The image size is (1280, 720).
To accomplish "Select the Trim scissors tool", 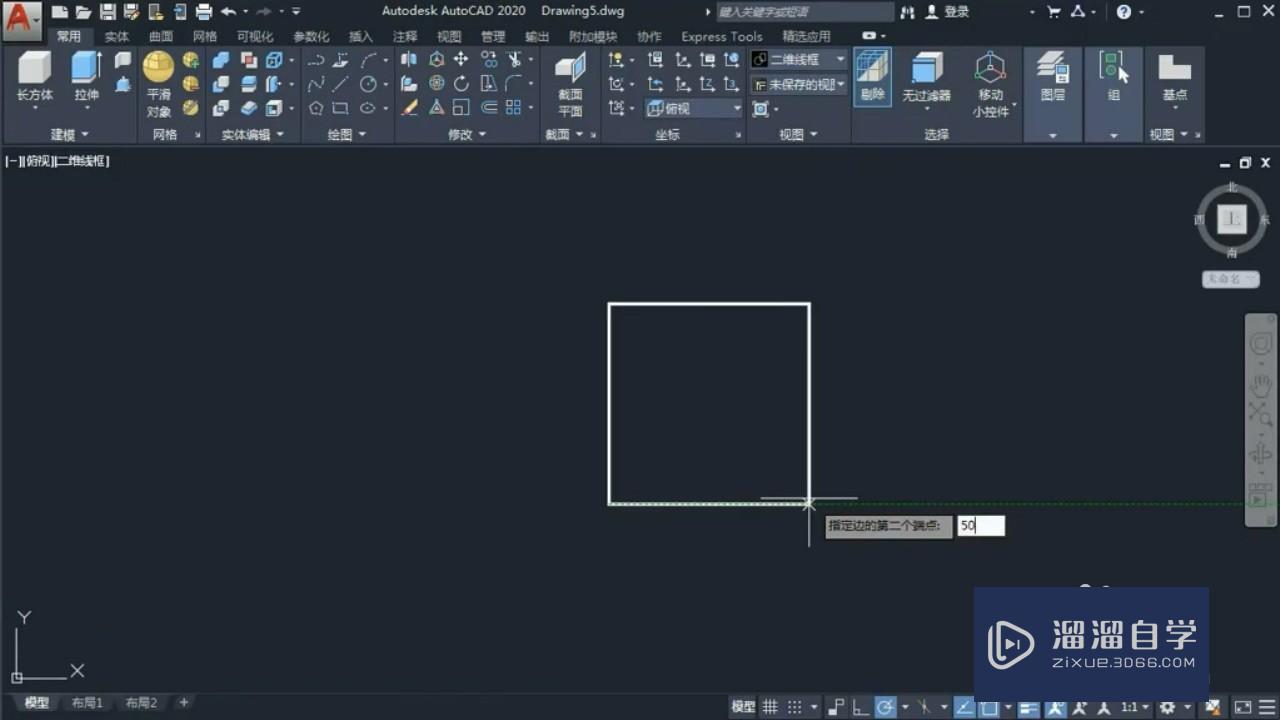I will tap(513, 59).
